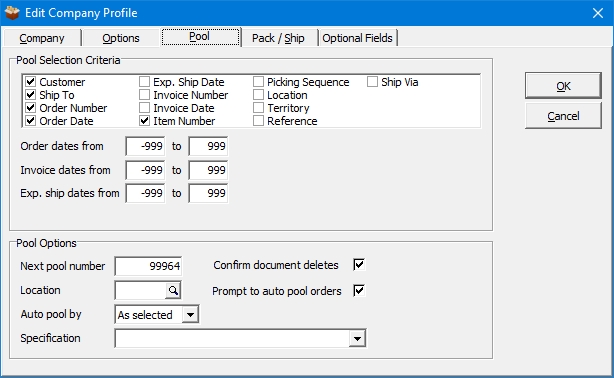Click the Exp. ship dates to field

click(208, 193)
